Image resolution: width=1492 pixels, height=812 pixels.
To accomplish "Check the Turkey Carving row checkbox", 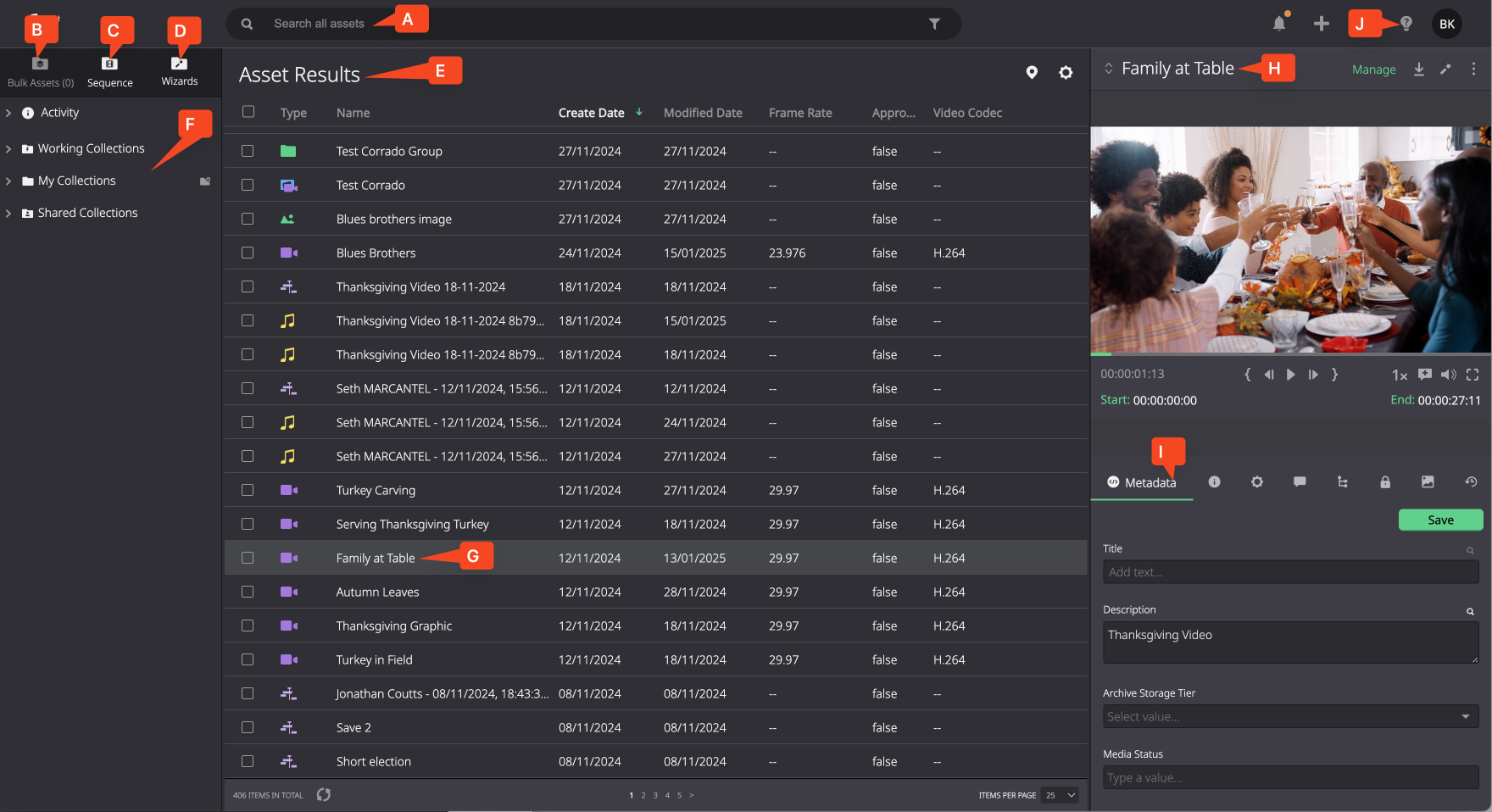I will point(248,490).
